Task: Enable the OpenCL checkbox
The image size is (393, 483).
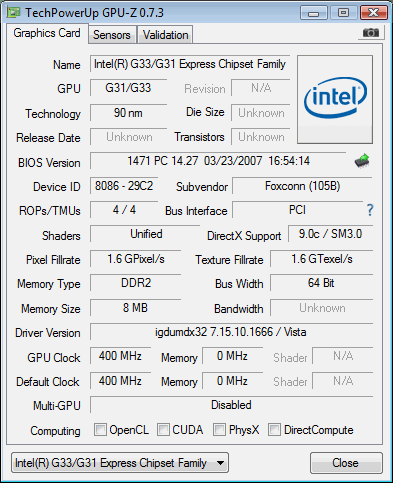Action: coord(100,429)
